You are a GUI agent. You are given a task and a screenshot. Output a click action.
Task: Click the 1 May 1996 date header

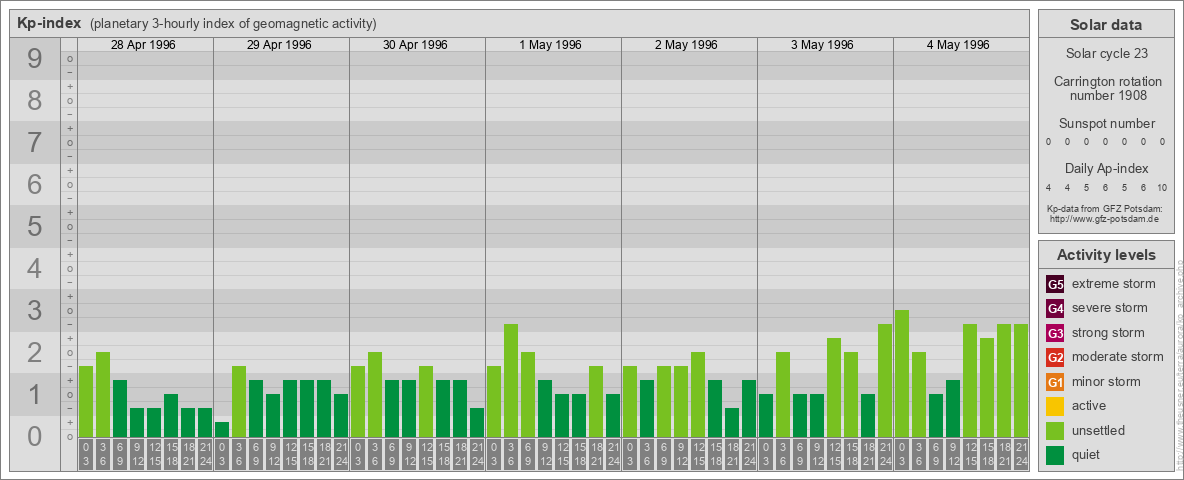[x=550, y=45]
